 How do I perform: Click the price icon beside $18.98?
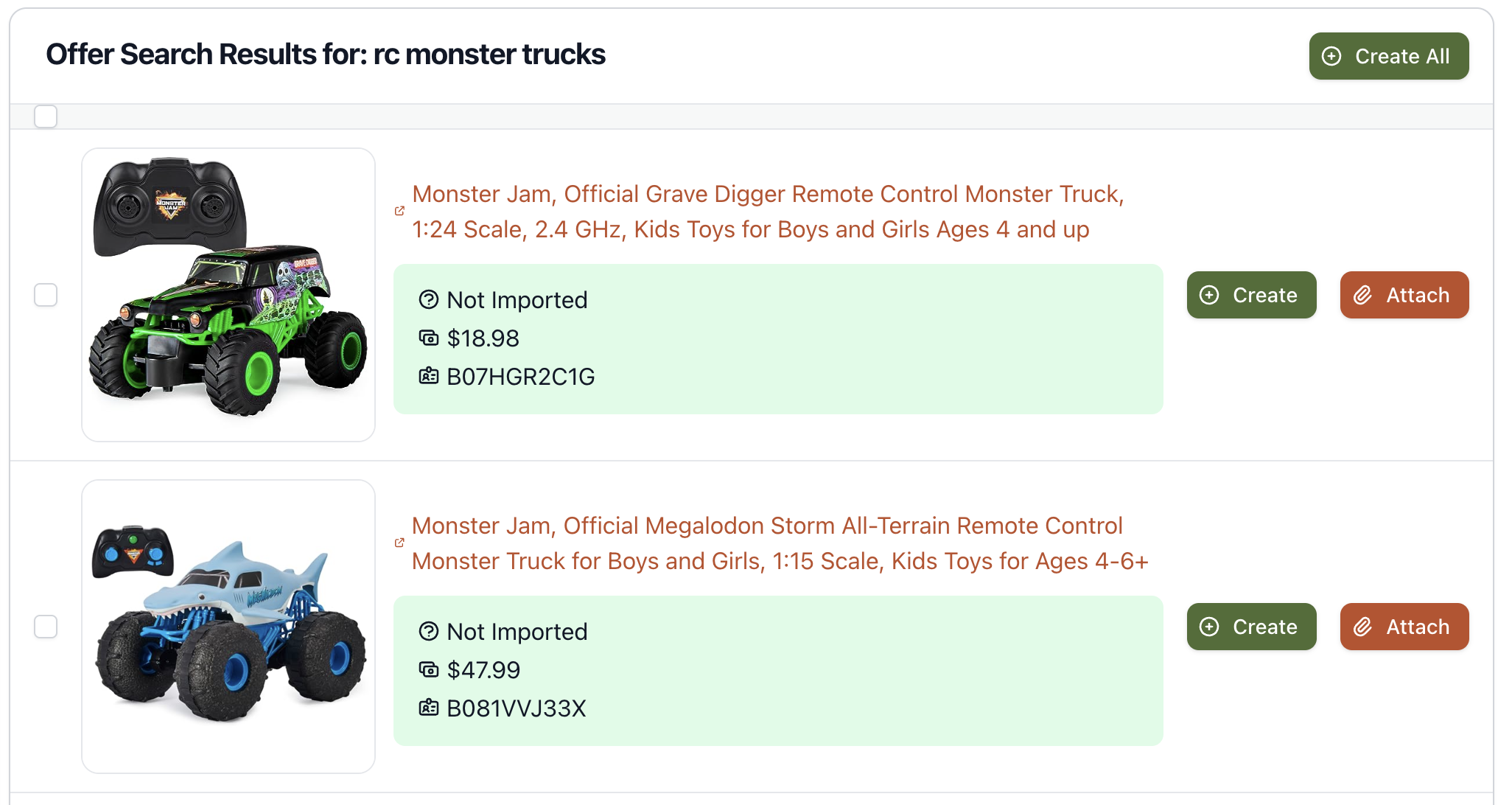click(429, 338)
